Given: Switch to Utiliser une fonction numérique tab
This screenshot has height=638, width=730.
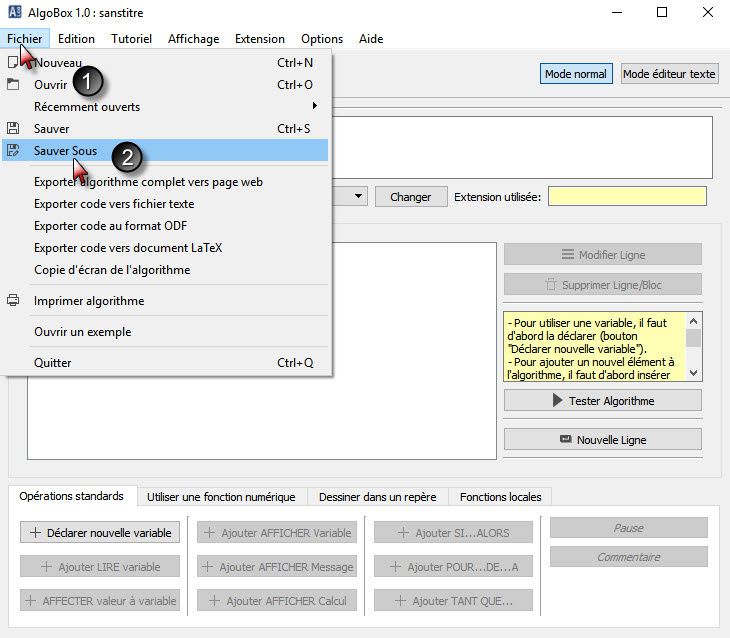Looking at the screenshot, I should point(221,497).
